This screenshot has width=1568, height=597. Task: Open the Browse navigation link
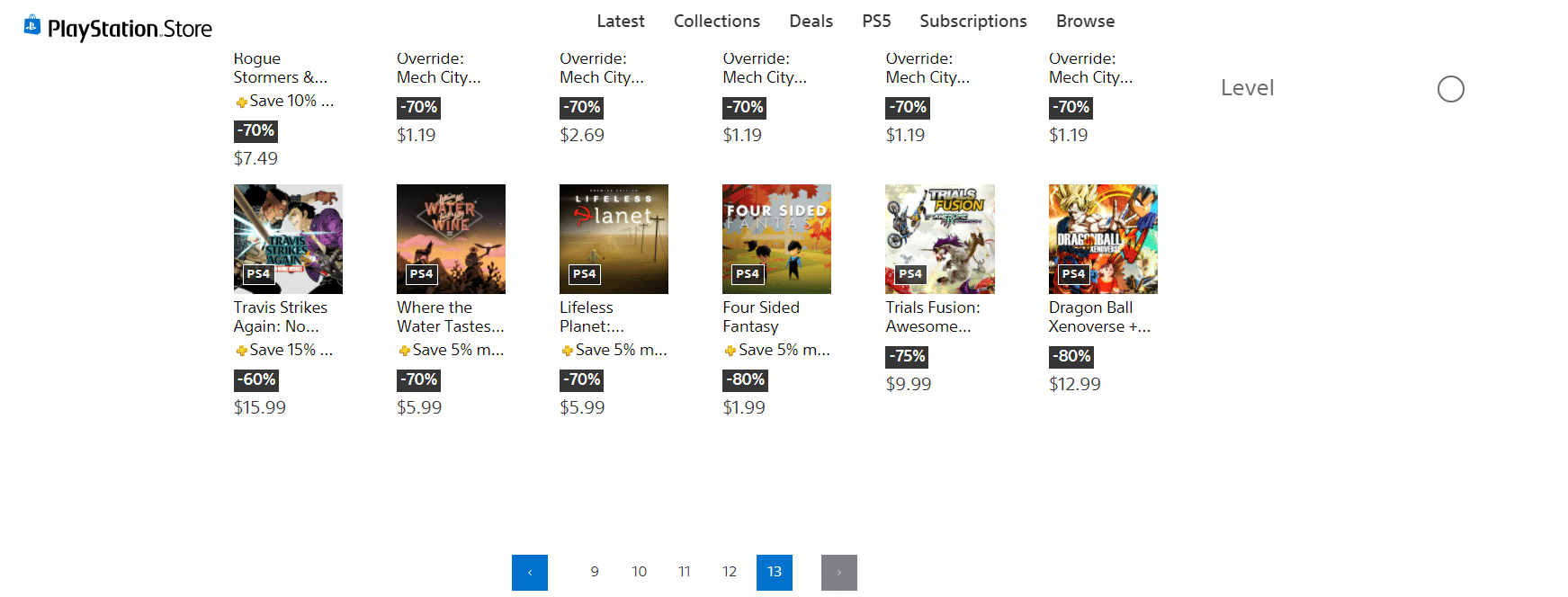1085,21
